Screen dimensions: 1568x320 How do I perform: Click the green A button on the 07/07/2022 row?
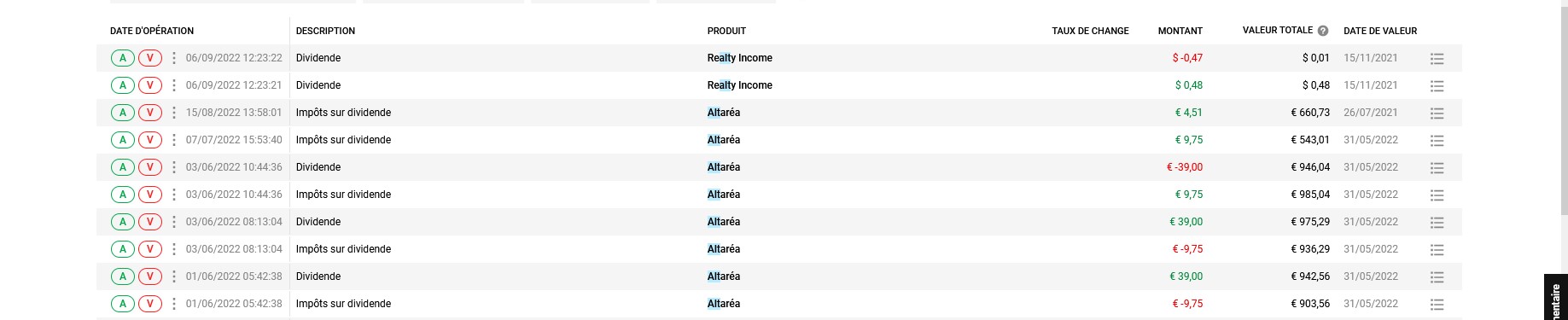pos(123,140)
